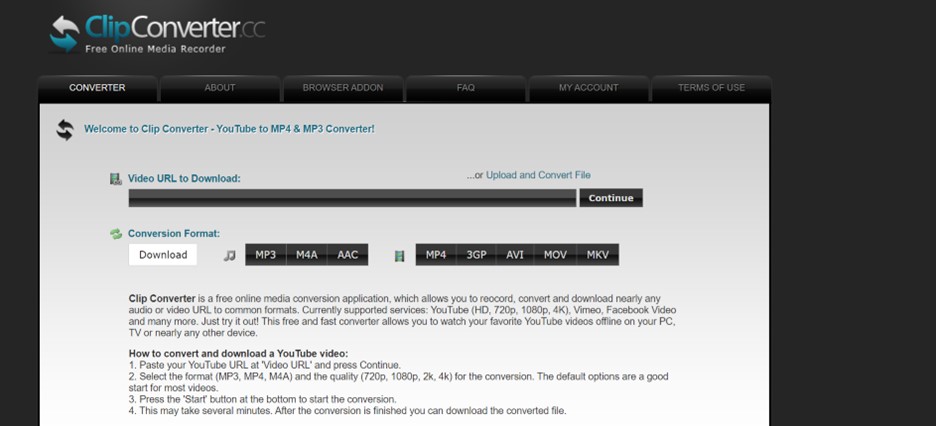This screenshot has height=426, width=936.
Task: Click the 'This may take several minutes' line
Action: [x=347, y=410]
